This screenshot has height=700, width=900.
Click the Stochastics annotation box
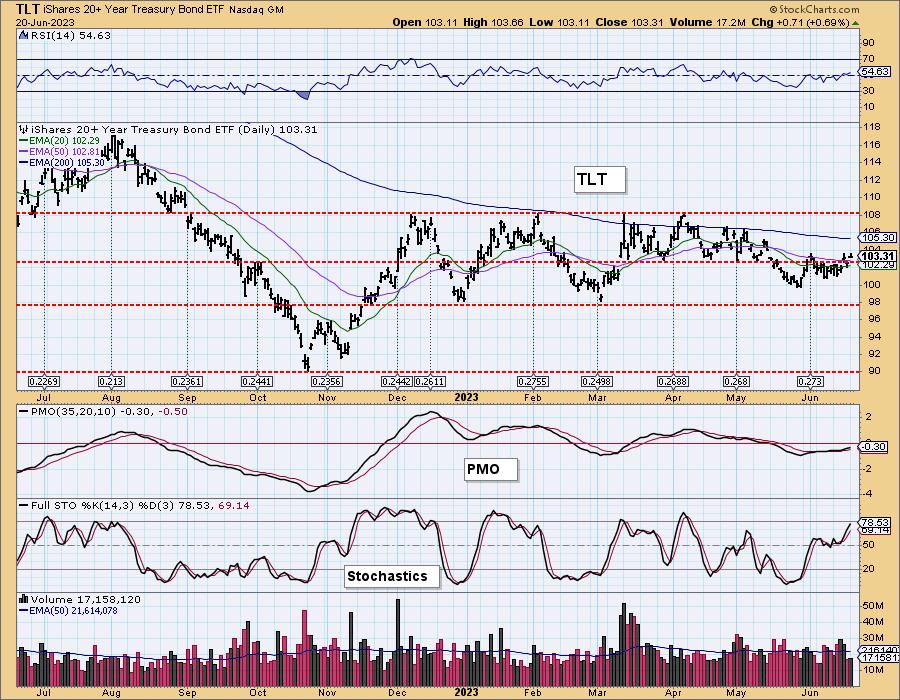point(392,576)
